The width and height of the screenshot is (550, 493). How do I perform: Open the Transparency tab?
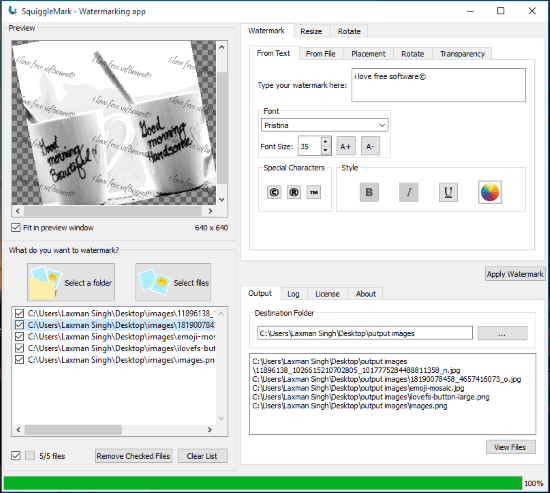tap(462, 54)
